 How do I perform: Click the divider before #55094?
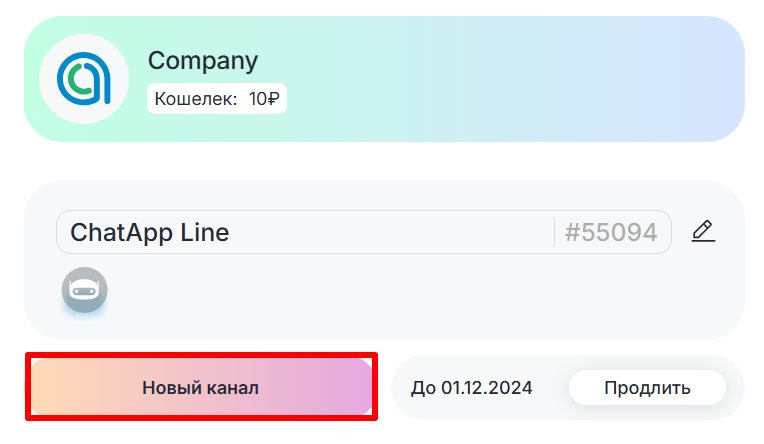554,232
